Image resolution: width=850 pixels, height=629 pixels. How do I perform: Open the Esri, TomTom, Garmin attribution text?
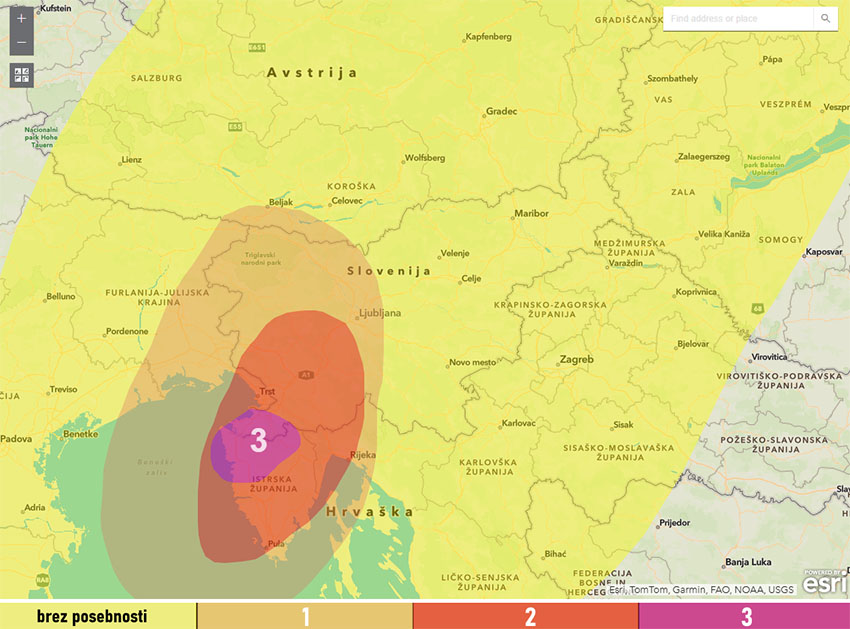click(x=701, y=590)
